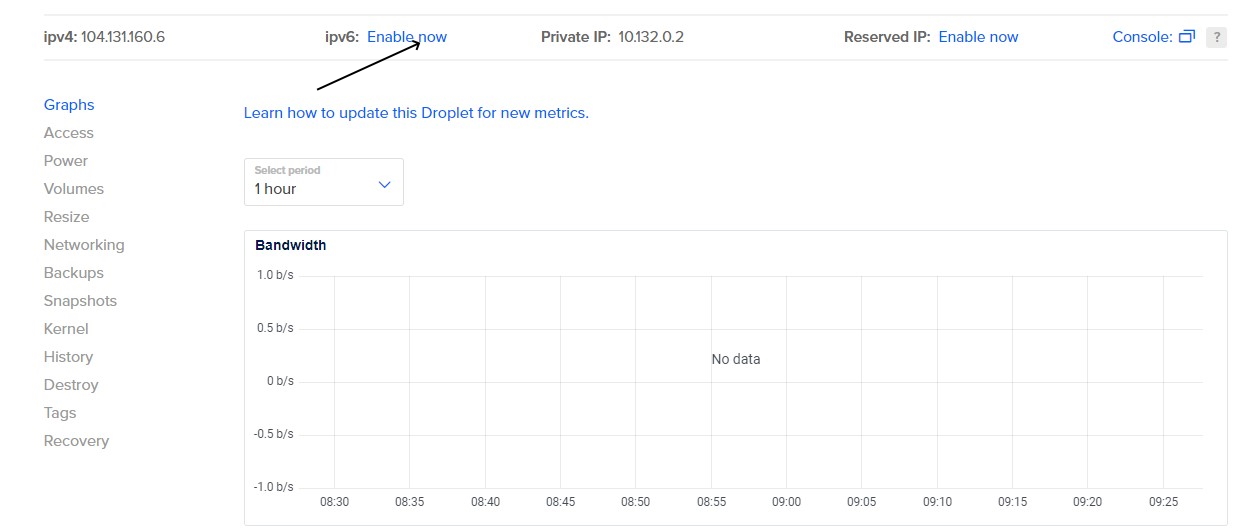This screenshot has height=529, width=1245.
Task: Navigate to the Networking section
Action: tap(84, 245)
